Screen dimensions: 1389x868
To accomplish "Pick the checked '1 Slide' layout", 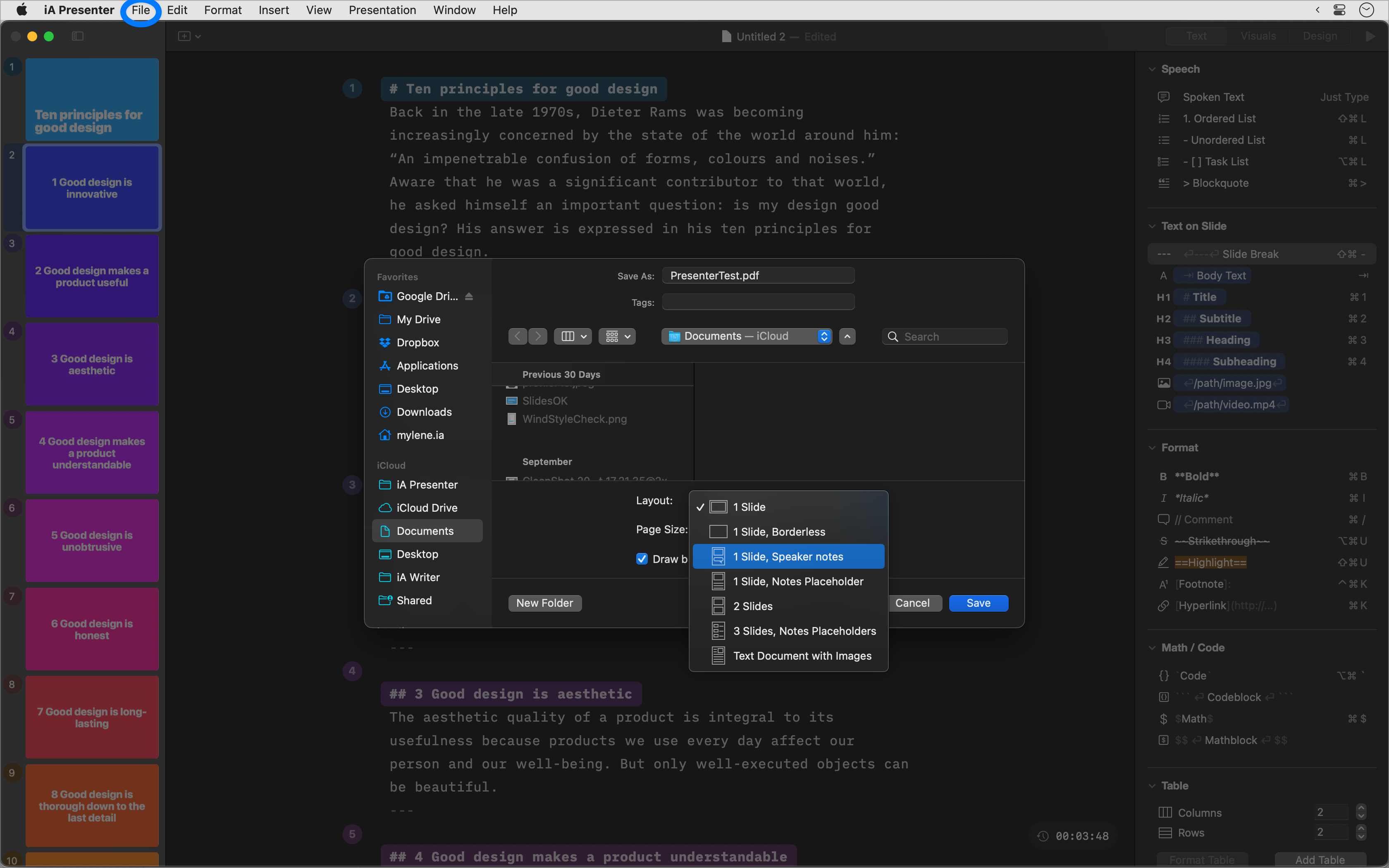I will click(788, 507).
